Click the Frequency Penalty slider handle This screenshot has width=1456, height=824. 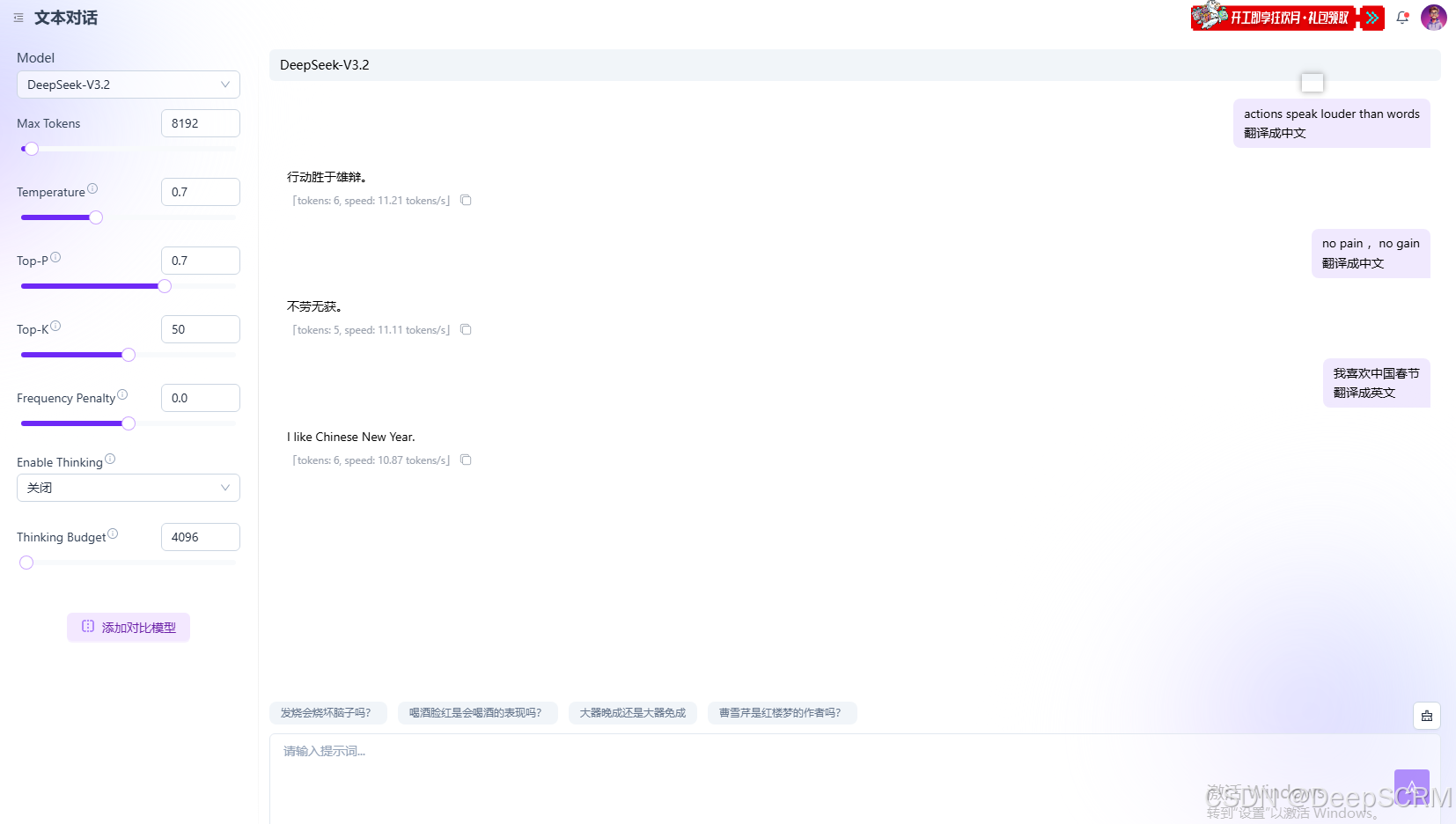[x=129, y=423]
